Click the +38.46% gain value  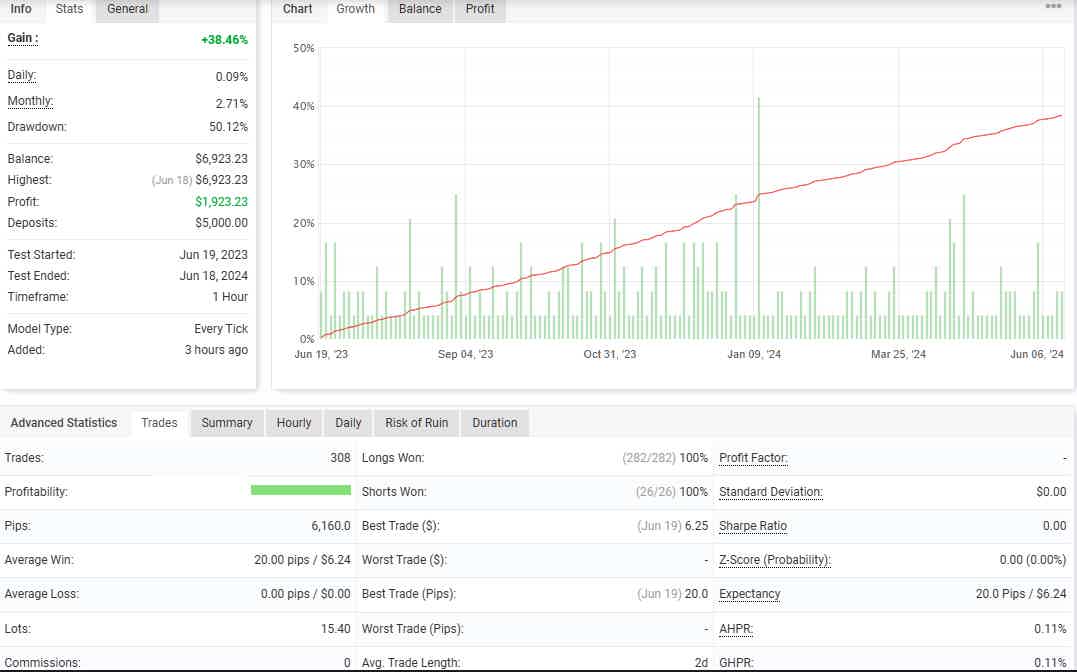224,40
